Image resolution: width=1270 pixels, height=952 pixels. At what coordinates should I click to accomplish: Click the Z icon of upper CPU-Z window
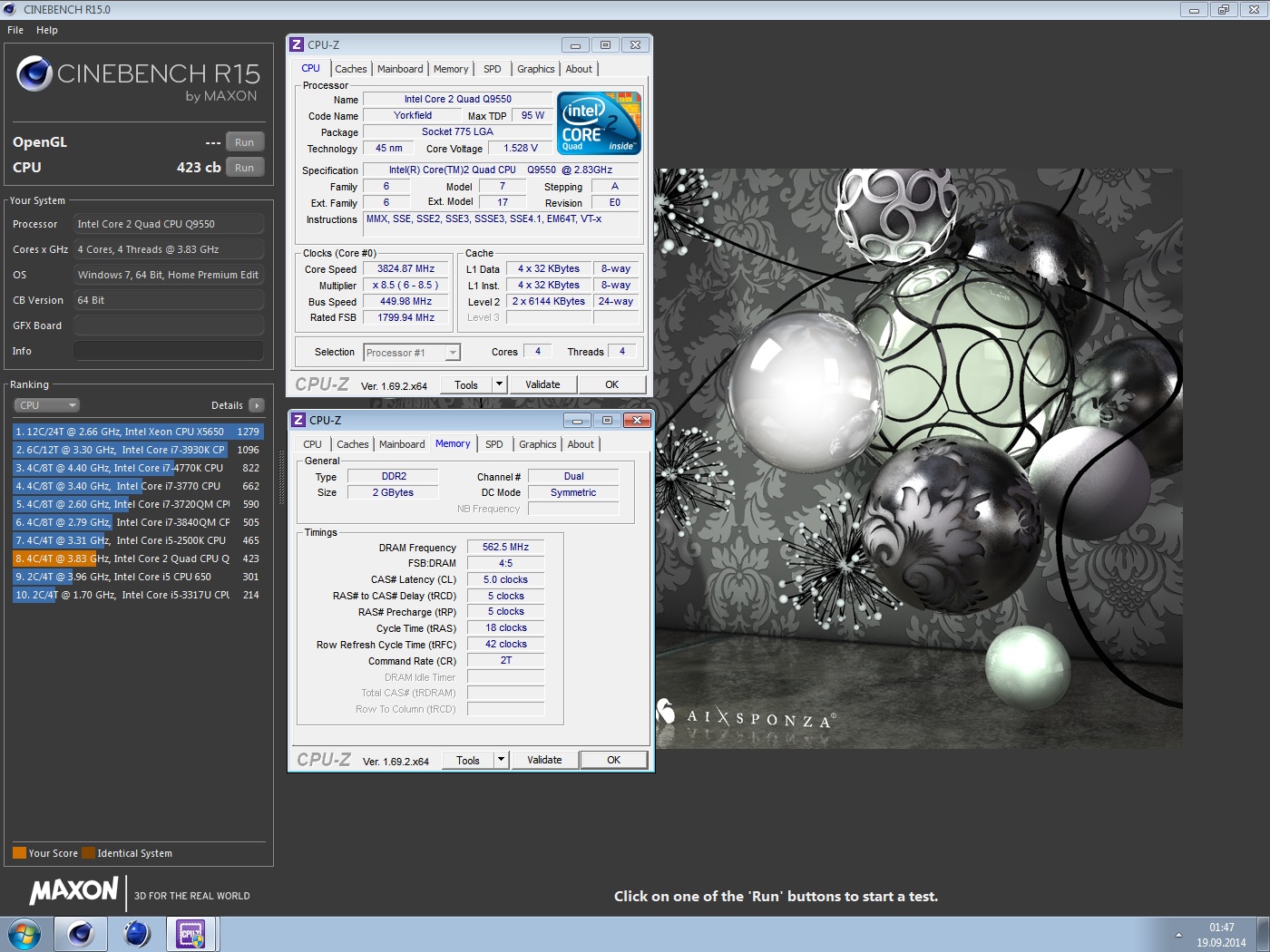[x=297, y=44]
